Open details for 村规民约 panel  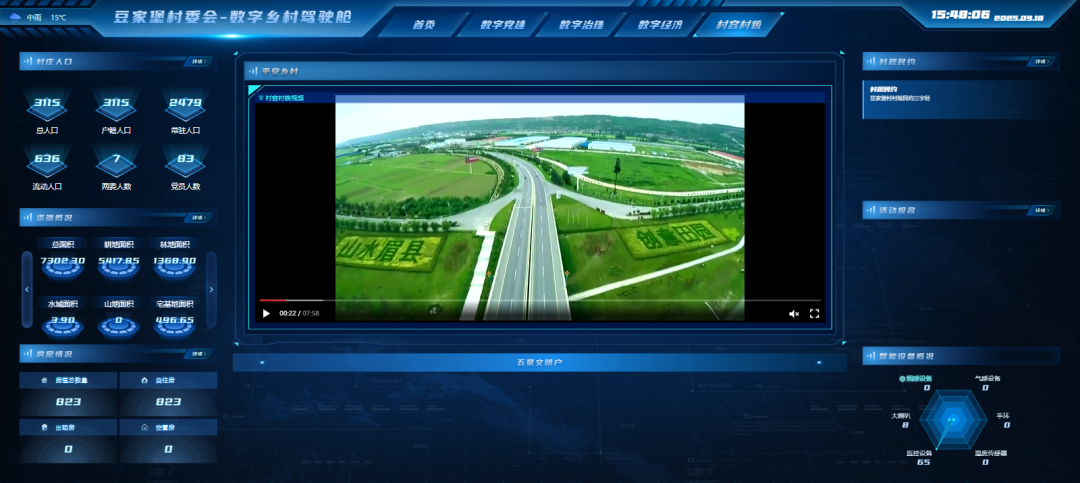[1041, 62]
